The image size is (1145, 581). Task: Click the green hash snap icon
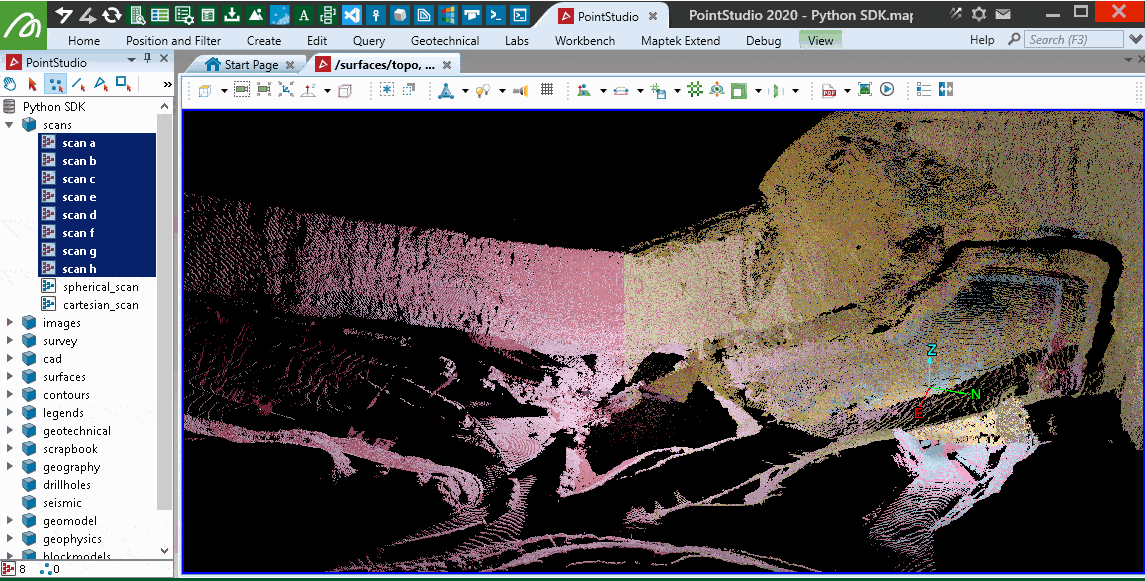click(x=695, y=90)
